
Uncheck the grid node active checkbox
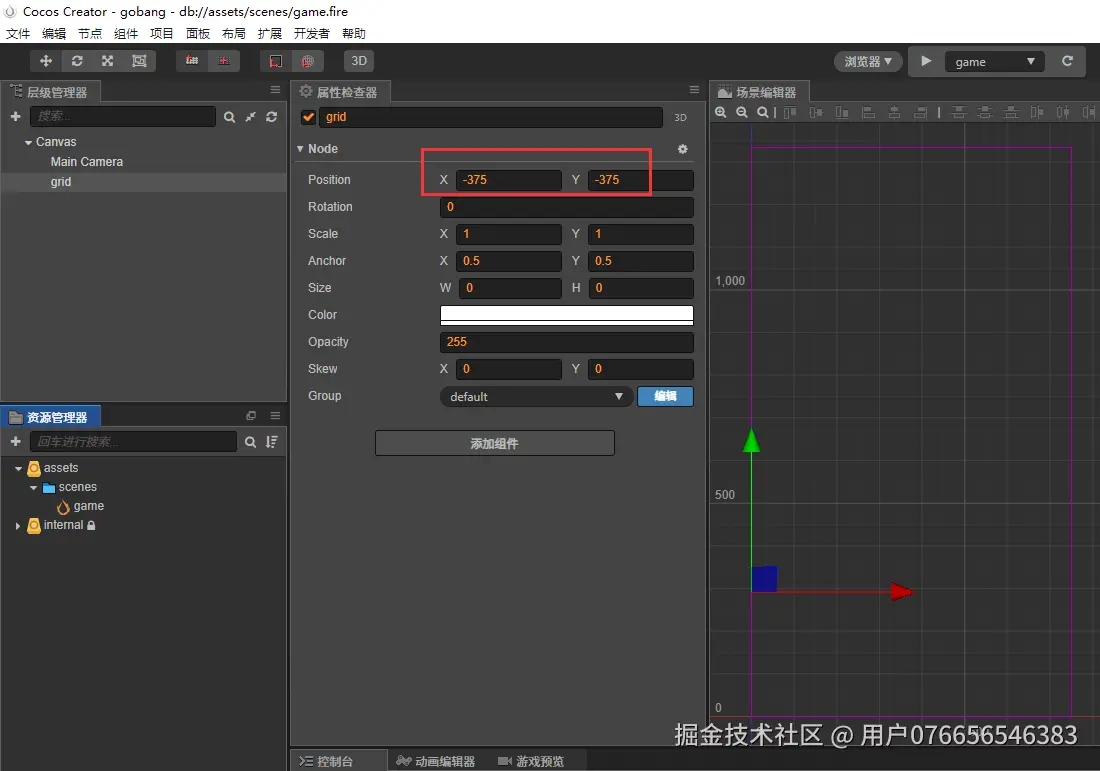[x=308, y=117]
